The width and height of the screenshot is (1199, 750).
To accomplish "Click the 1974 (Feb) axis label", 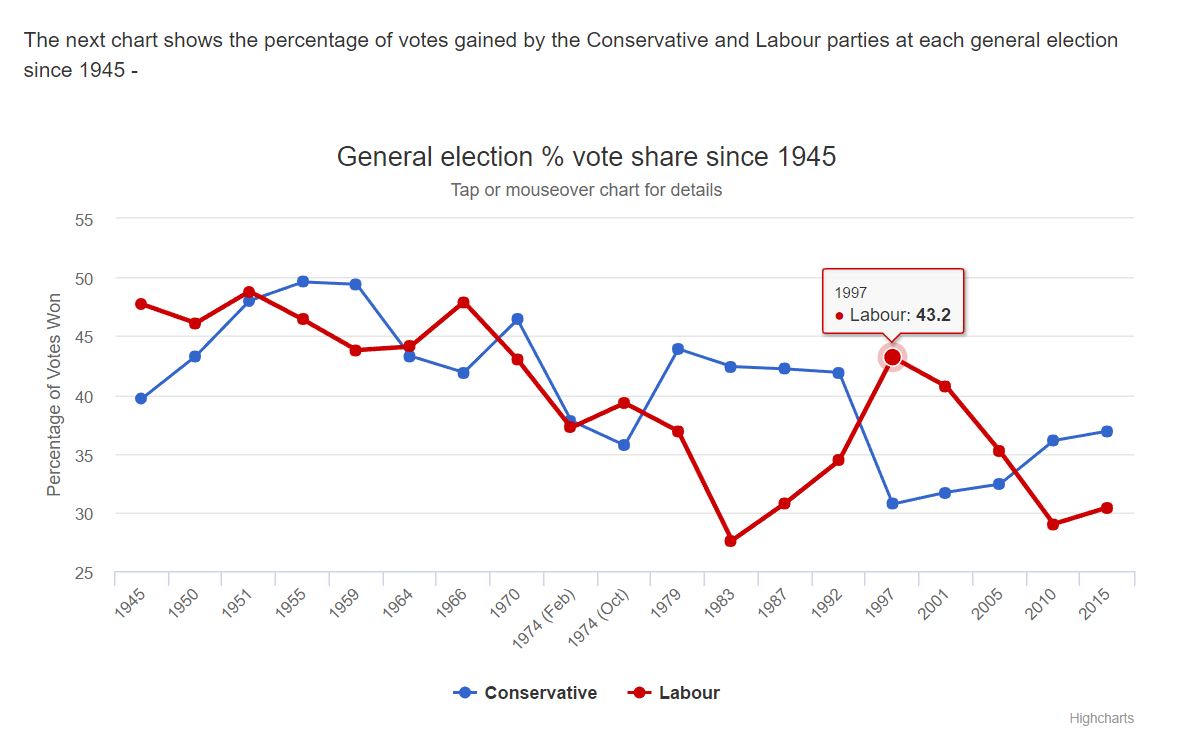I will [545, 621].
